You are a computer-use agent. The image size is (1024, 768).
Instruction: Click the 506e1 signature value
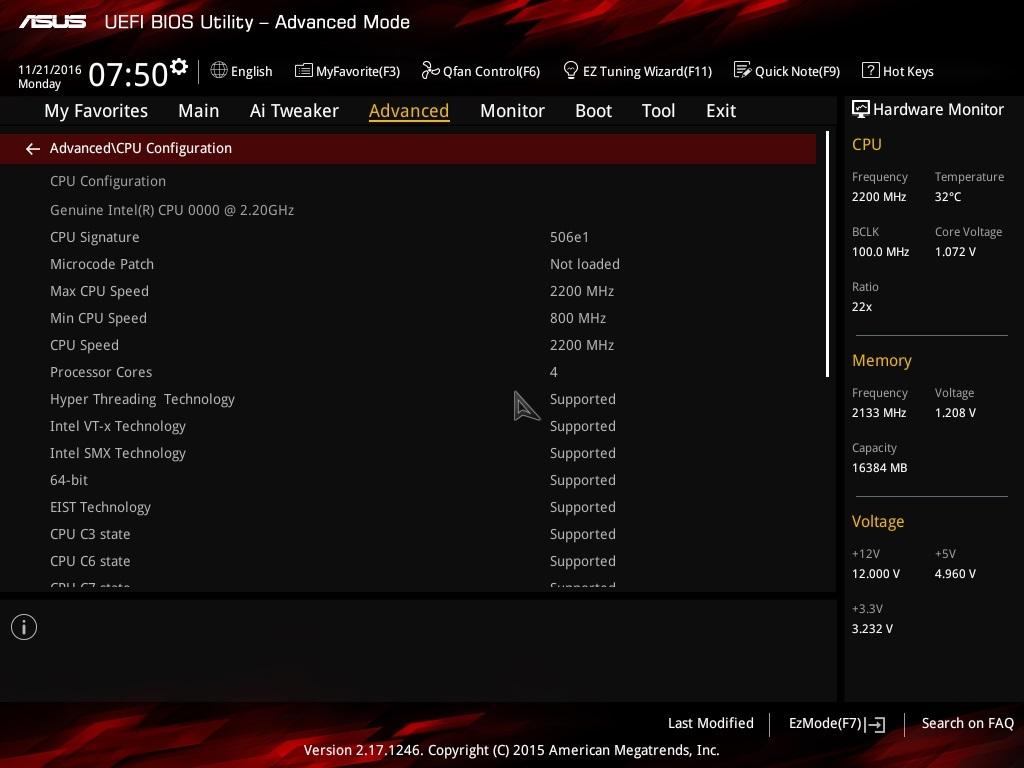point(569,237)
